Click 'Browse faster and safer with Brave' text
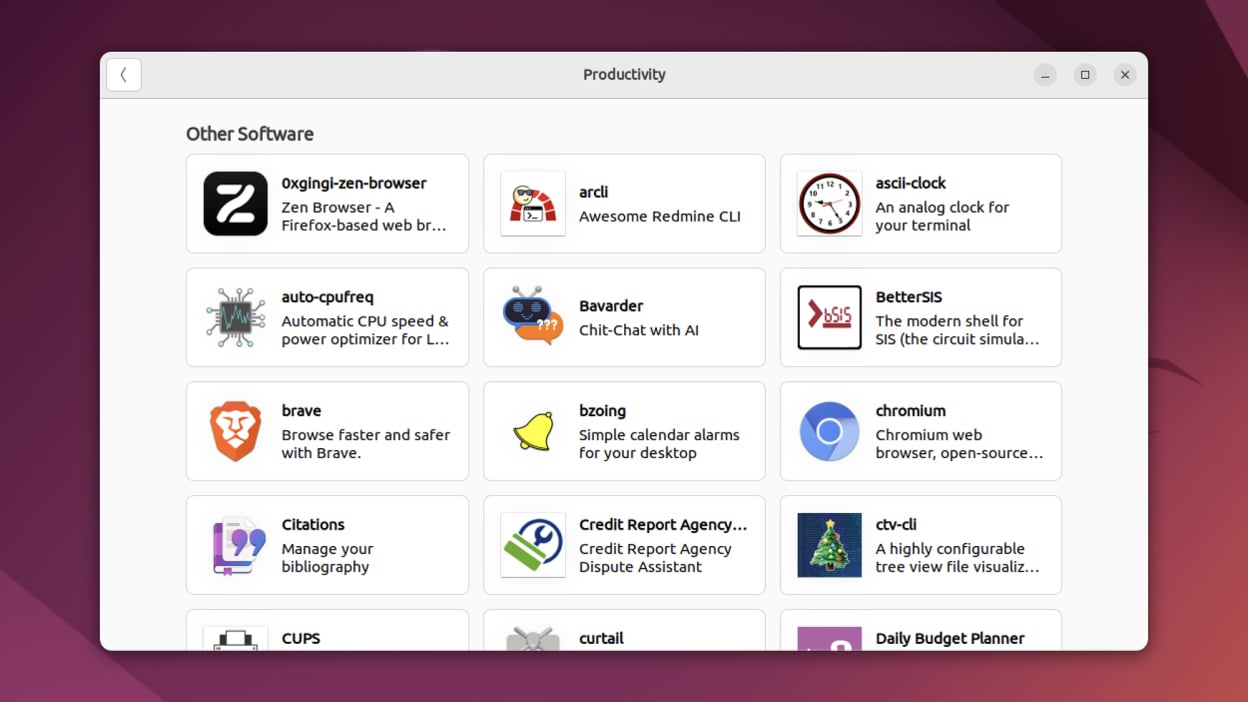Image resolution: width=1248 pixels, height=702 pixels. pyautogui.click(x=365, y=444)
